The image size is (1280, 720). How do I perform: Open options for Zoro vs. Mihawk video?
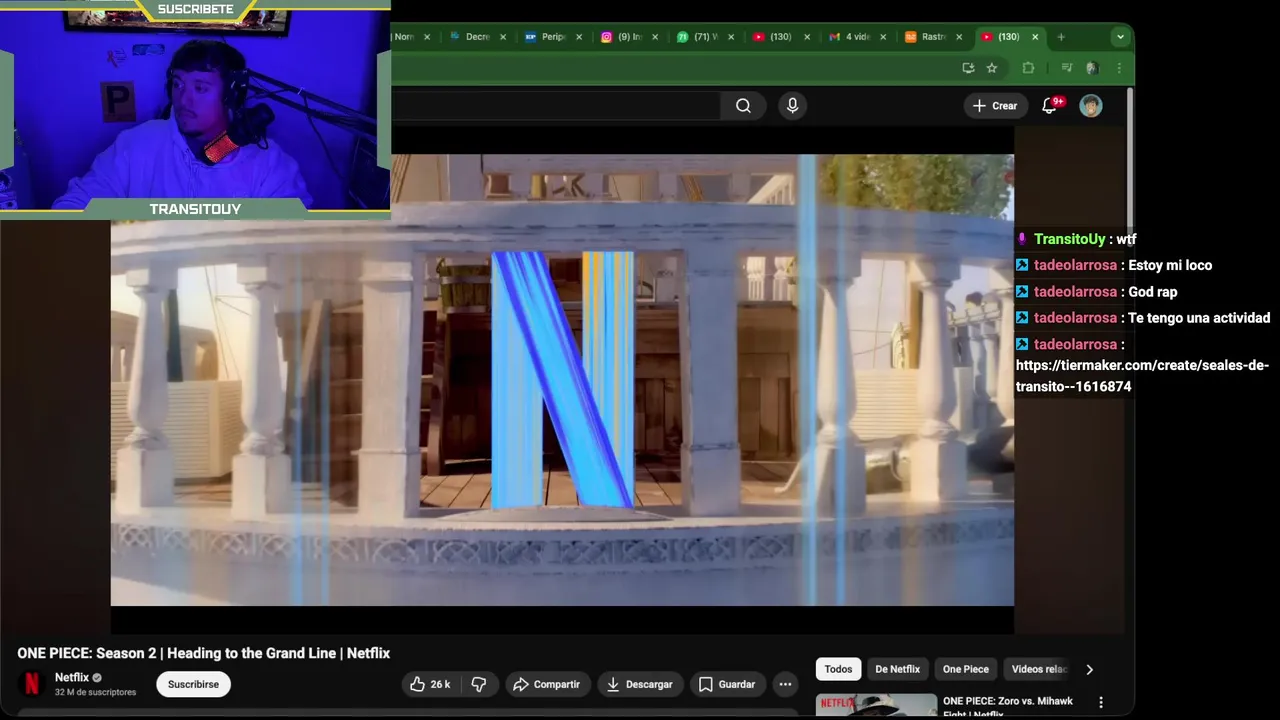tap(1101, 703)
